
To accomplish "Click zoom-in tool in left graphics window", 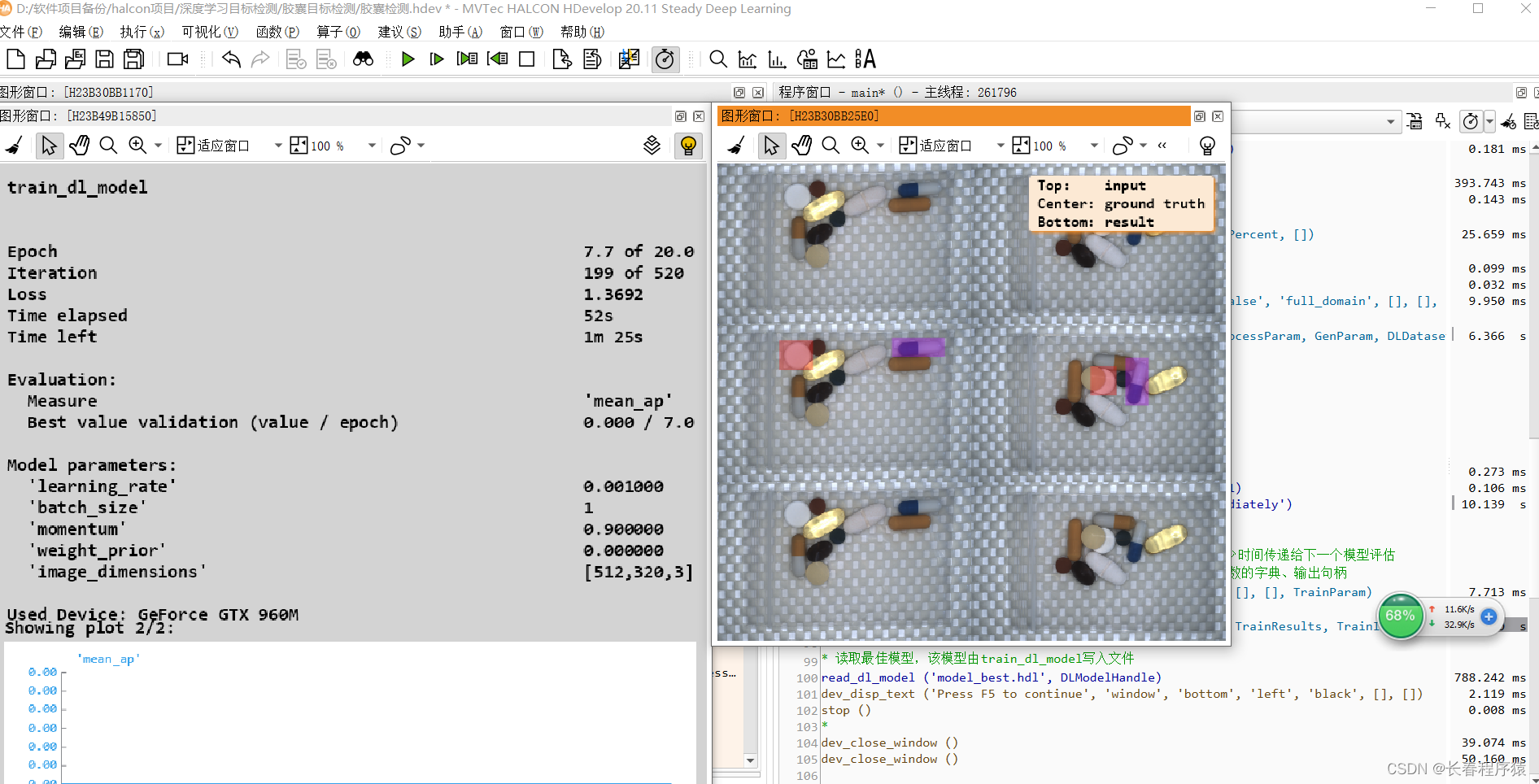I will coord(137,146).
